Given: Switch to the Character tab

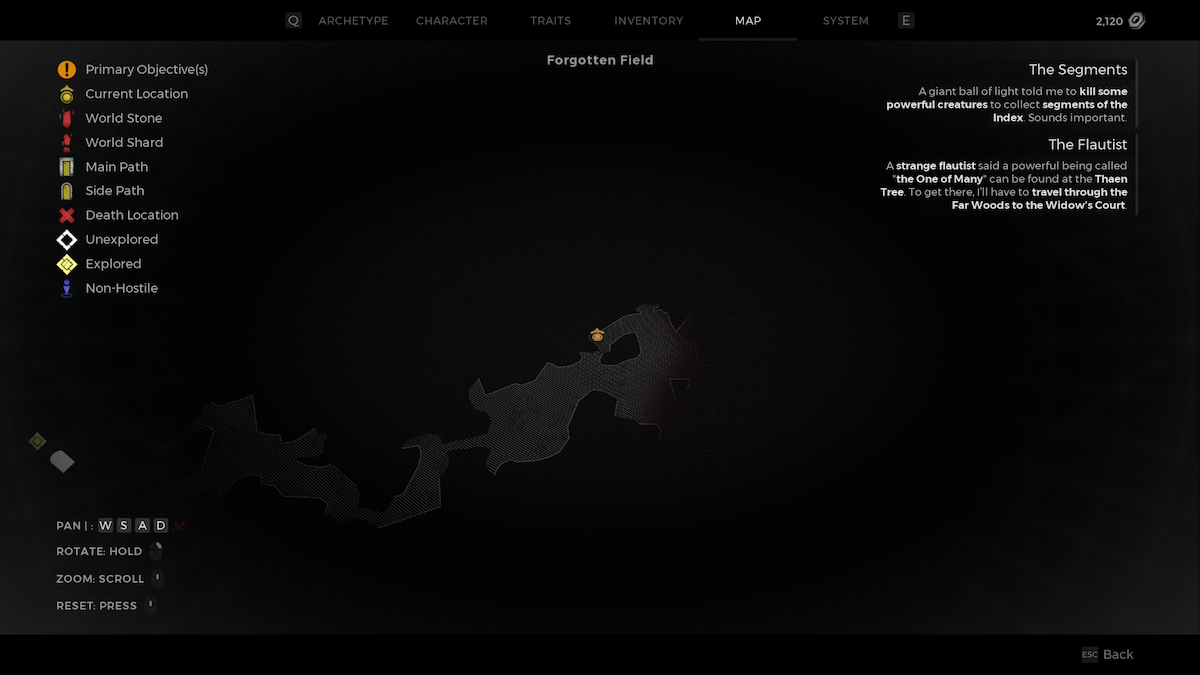Looking at the screenshot, I should pos(451,21).
